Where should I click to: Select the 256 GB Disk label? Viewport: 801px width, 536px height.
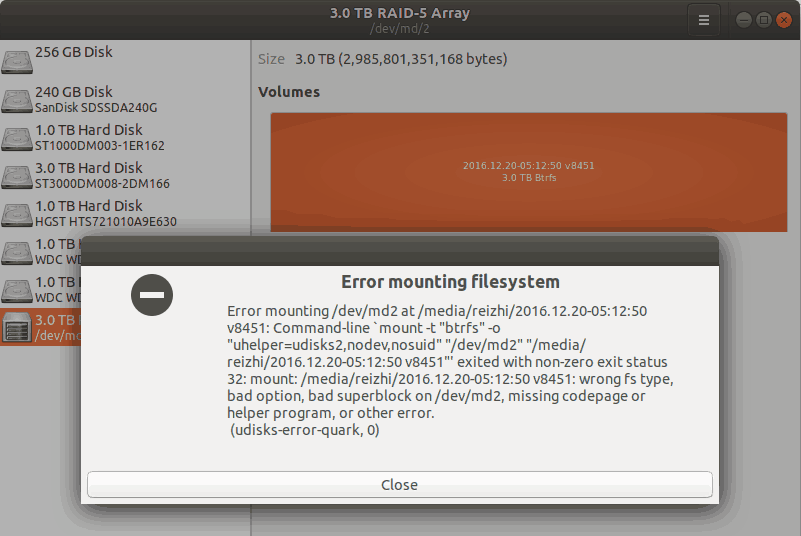pyautogui.click(x=74, y=52)
